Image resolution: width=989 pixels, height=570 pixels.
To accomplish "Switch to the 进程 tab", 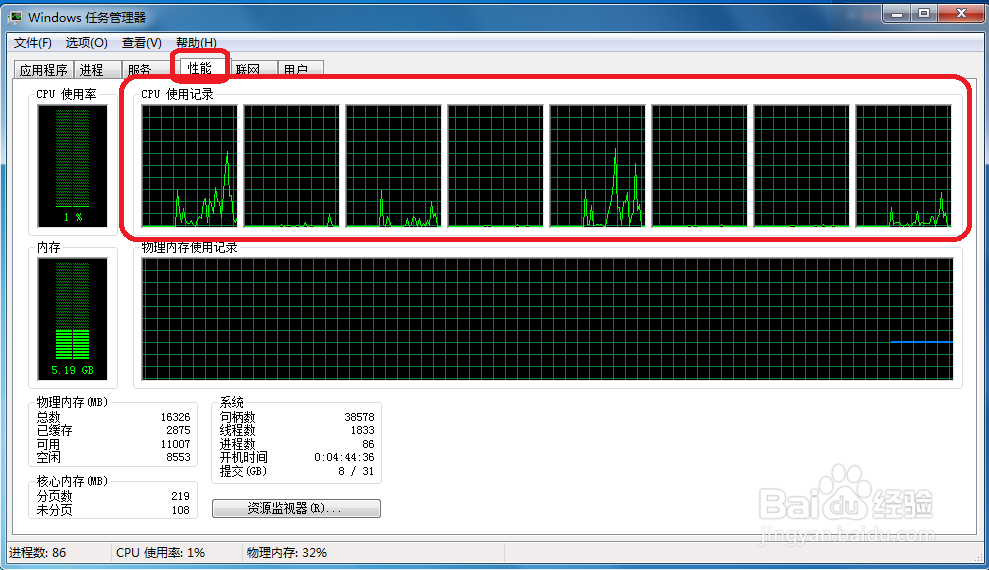I will (98, 69).
